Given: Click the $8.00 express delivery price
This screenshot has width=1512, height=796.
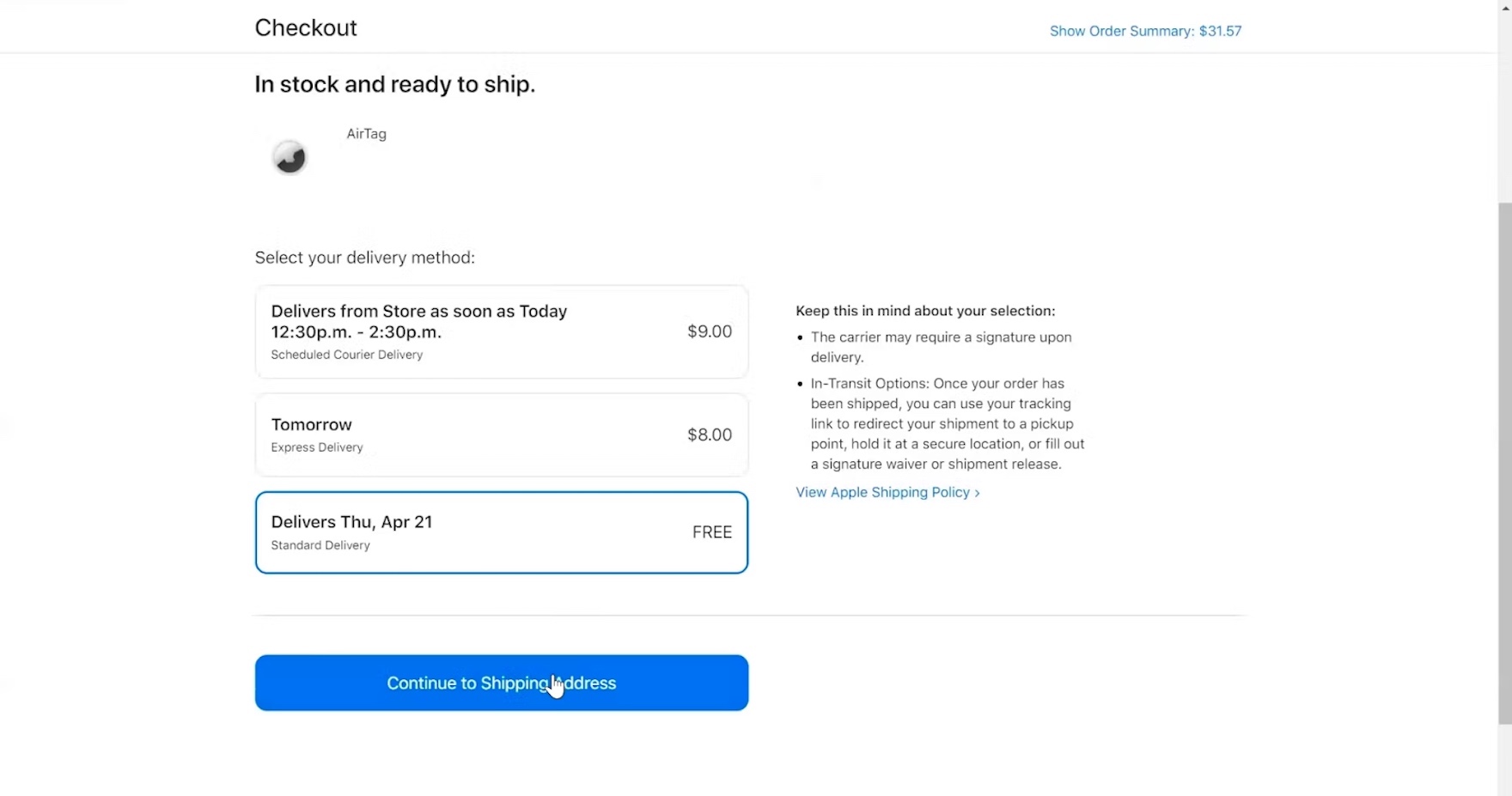Looking at the screenshot, I should 709,434.
